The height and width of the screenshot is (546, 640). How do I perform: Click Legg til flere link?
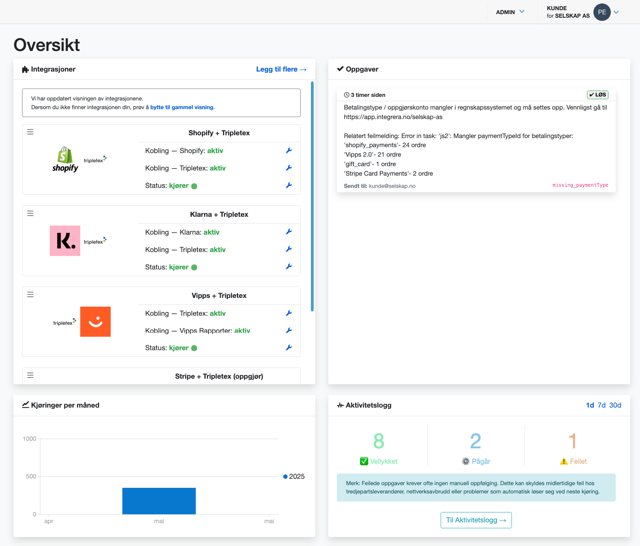coord(281,69)
